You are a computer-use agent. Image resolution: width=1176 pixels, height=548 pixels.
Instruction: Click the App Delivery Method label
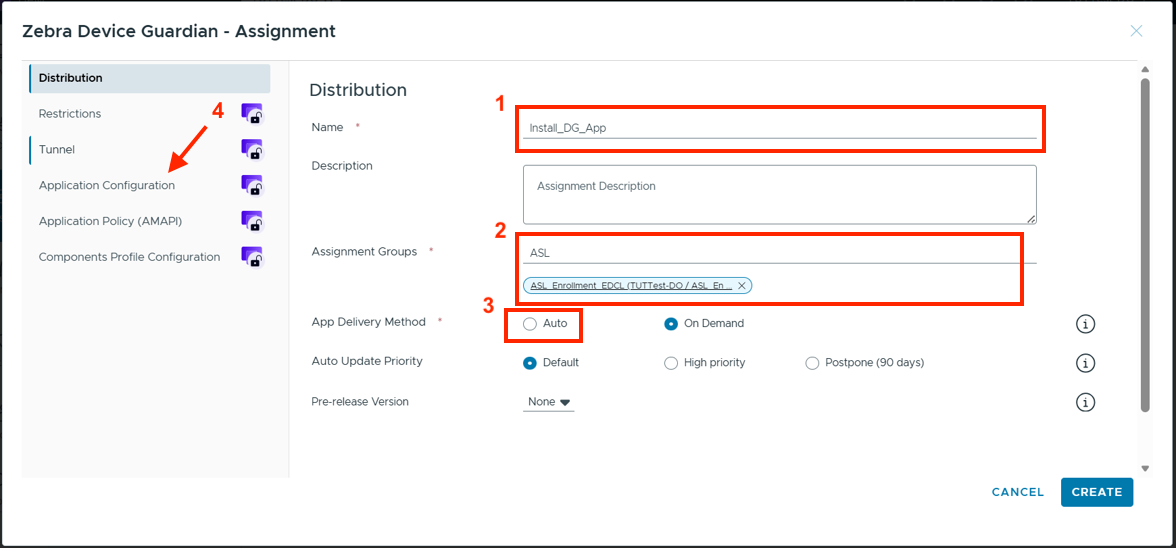(x=368, y=322)
